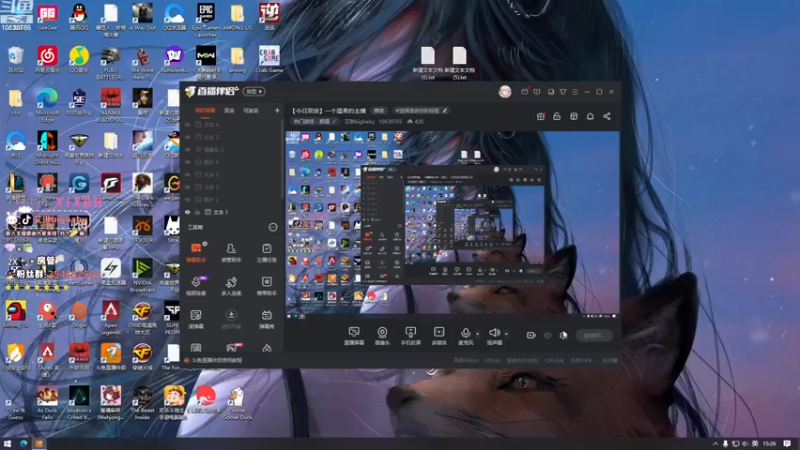The height and width of the screenshot is (450, 800).
Task: Toggle visibility eye of 图片 4 layer
Action: point(187,162)
